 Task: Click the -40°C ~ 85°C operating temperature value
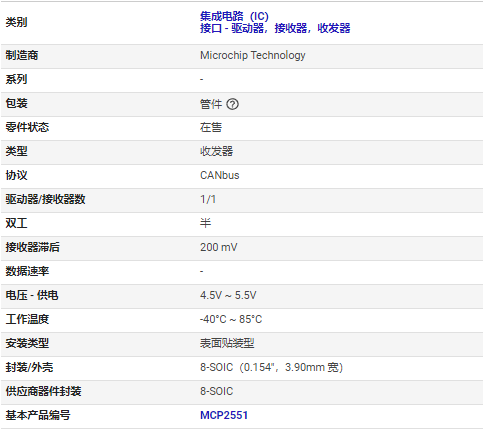coord(231,319)
